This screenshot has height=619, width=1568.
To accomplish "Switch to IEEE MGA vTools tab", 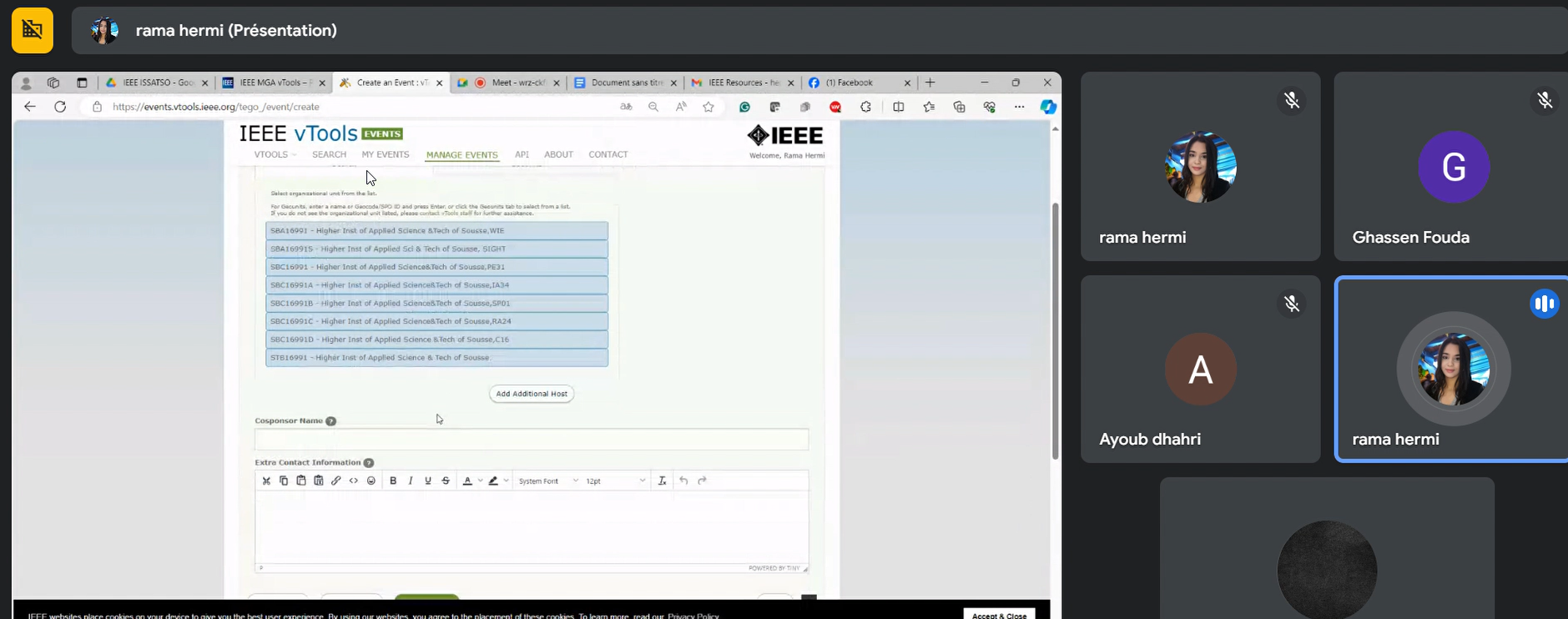I will (274, 83).
